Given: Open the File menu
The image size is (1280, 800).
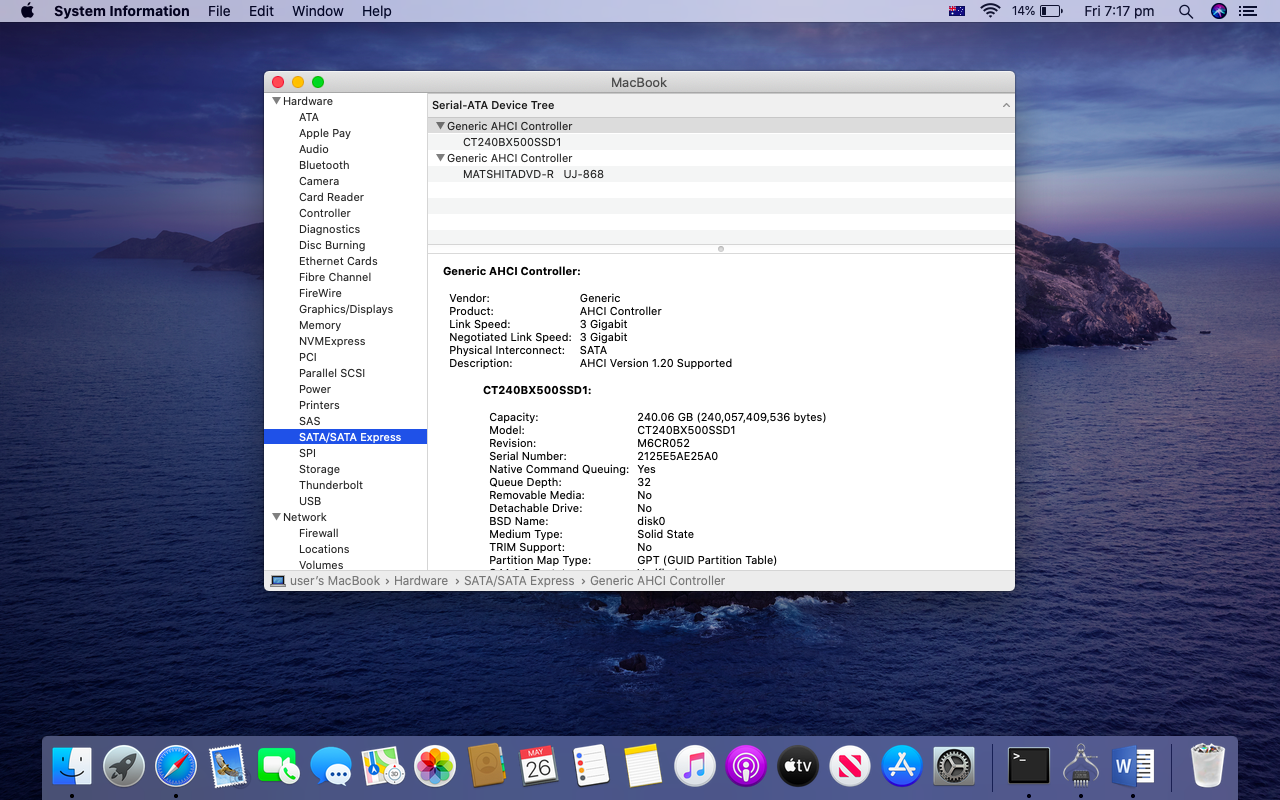Looking at the screenshot, I should coord(219,11).
